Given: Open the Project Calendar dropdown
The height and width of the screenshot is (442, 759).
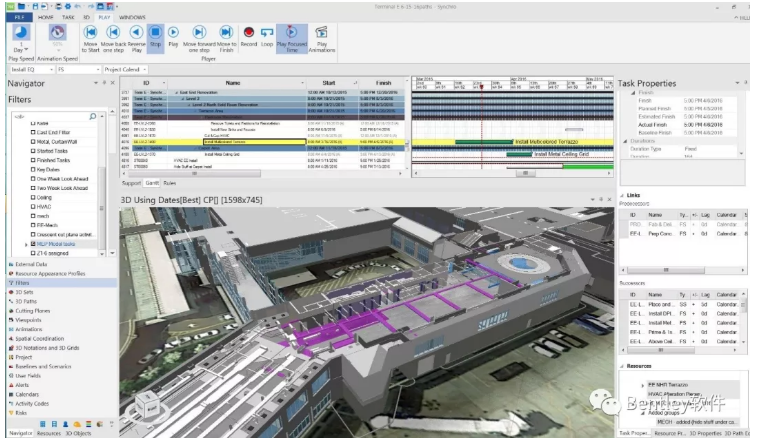Looking at the screenshot, I should pyautogui.click(x=125, y=70).
